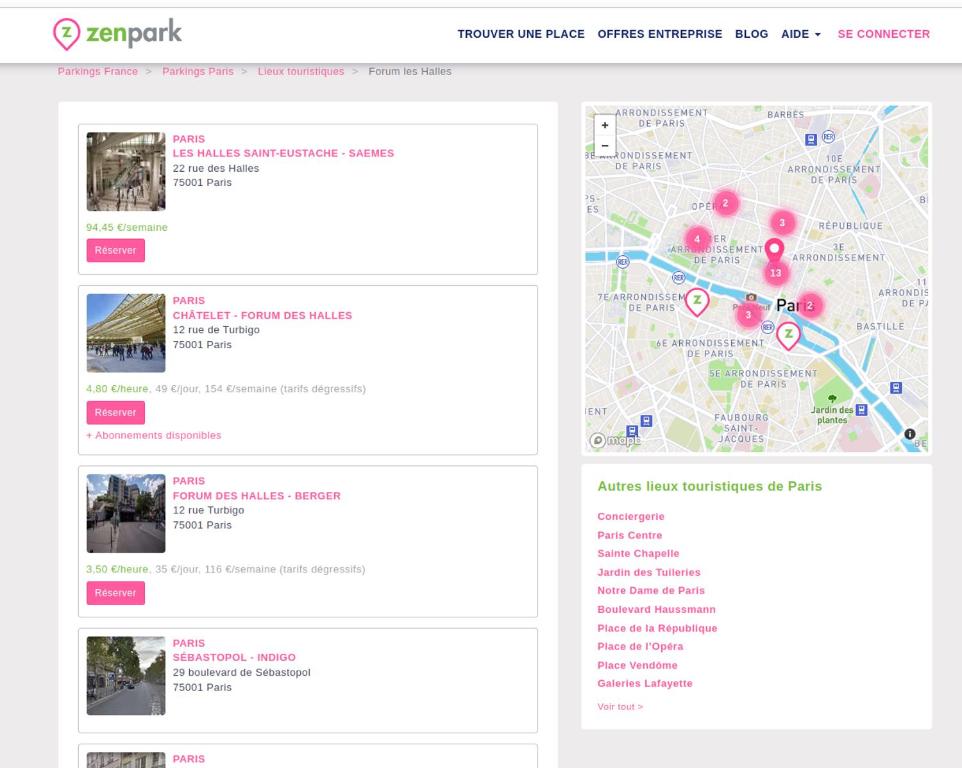
Task: Click the Mapbox logo on the map
Action: coord(615,440)
